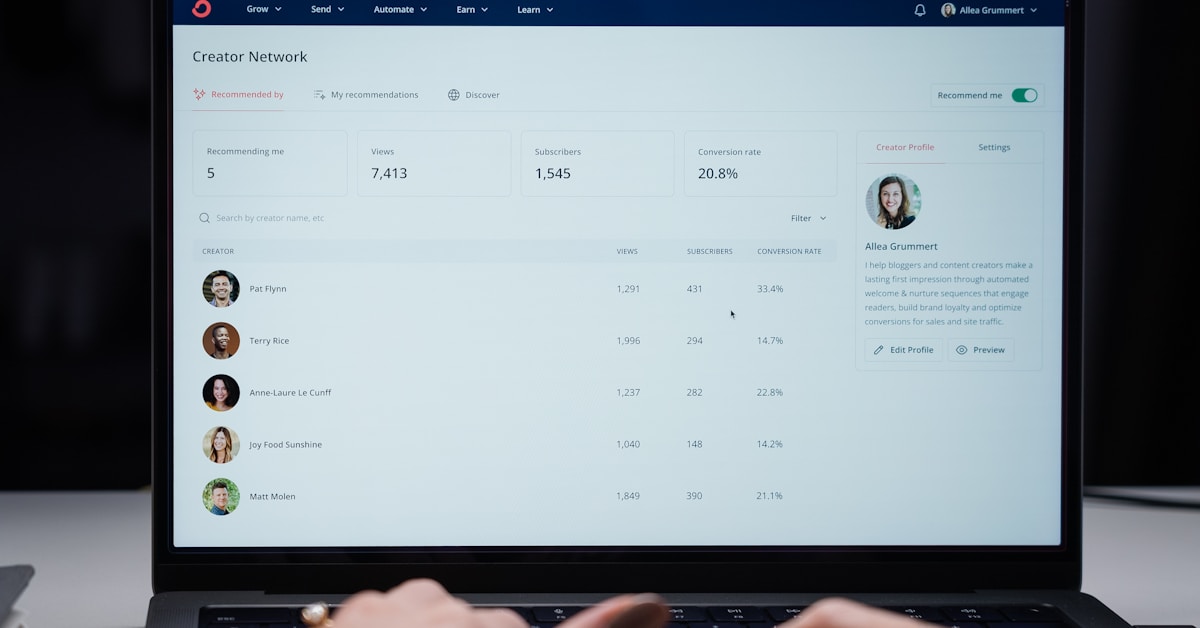The image size is (1200, 628).
Task: Open the Filter dropdown
Action: pos(808,218)
